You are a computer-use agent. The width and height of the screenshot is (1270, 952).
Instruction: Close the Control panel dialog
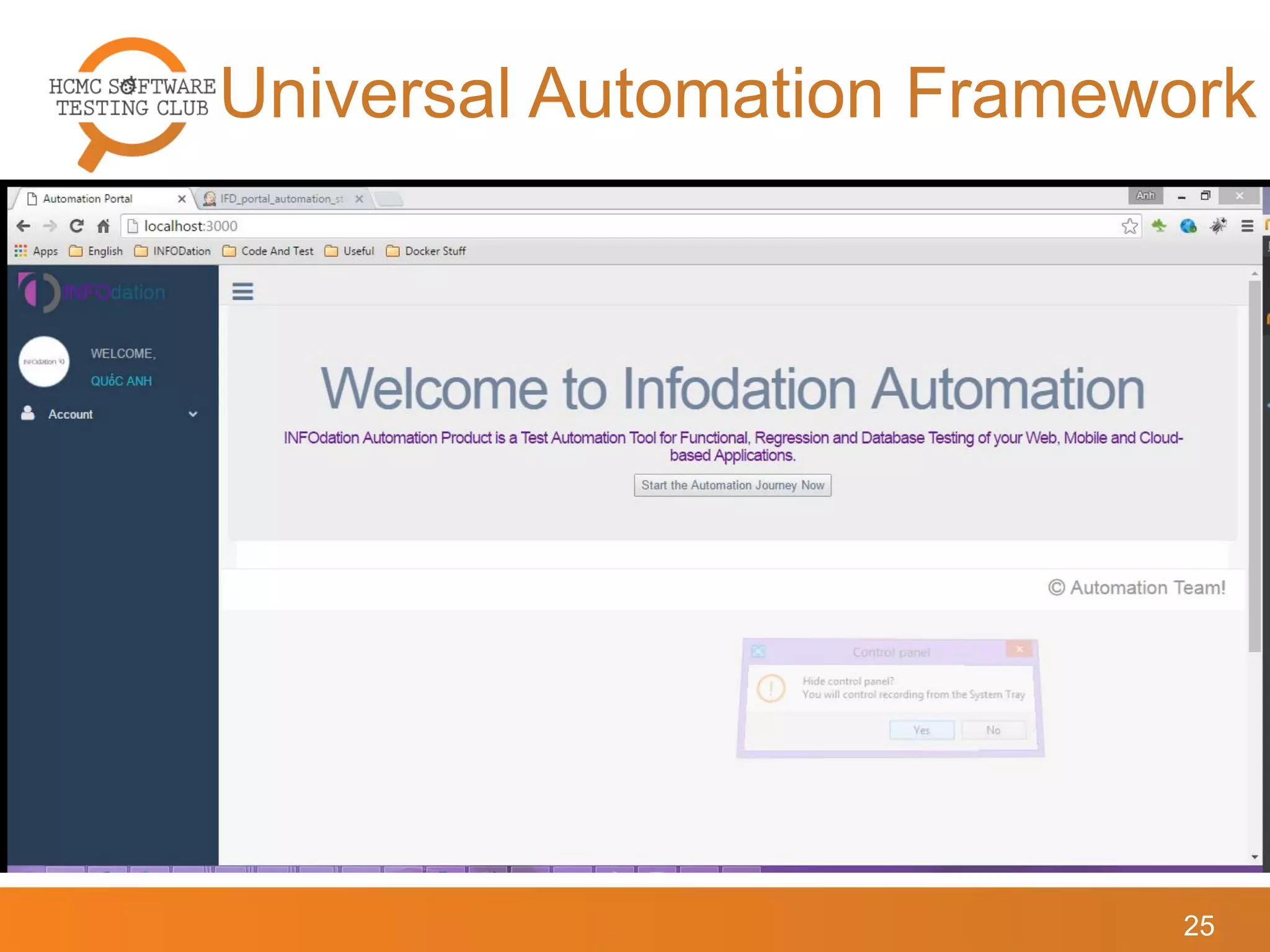pos(1019,649)
